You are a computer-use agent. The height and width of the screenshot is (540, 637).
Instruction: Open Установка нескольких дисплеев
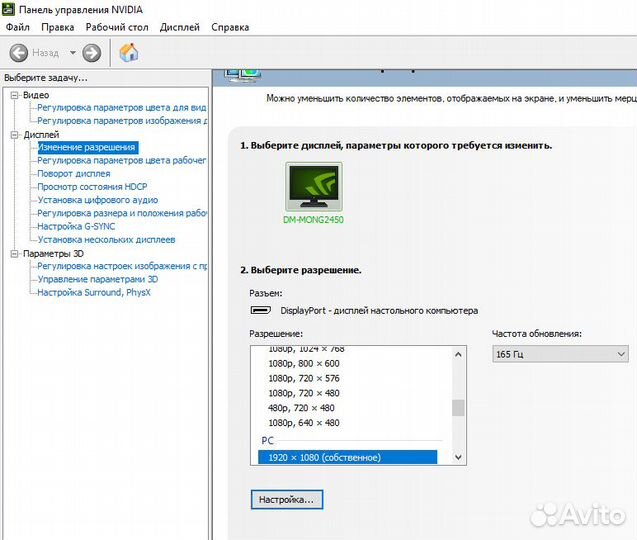click(x=106, y=240)
